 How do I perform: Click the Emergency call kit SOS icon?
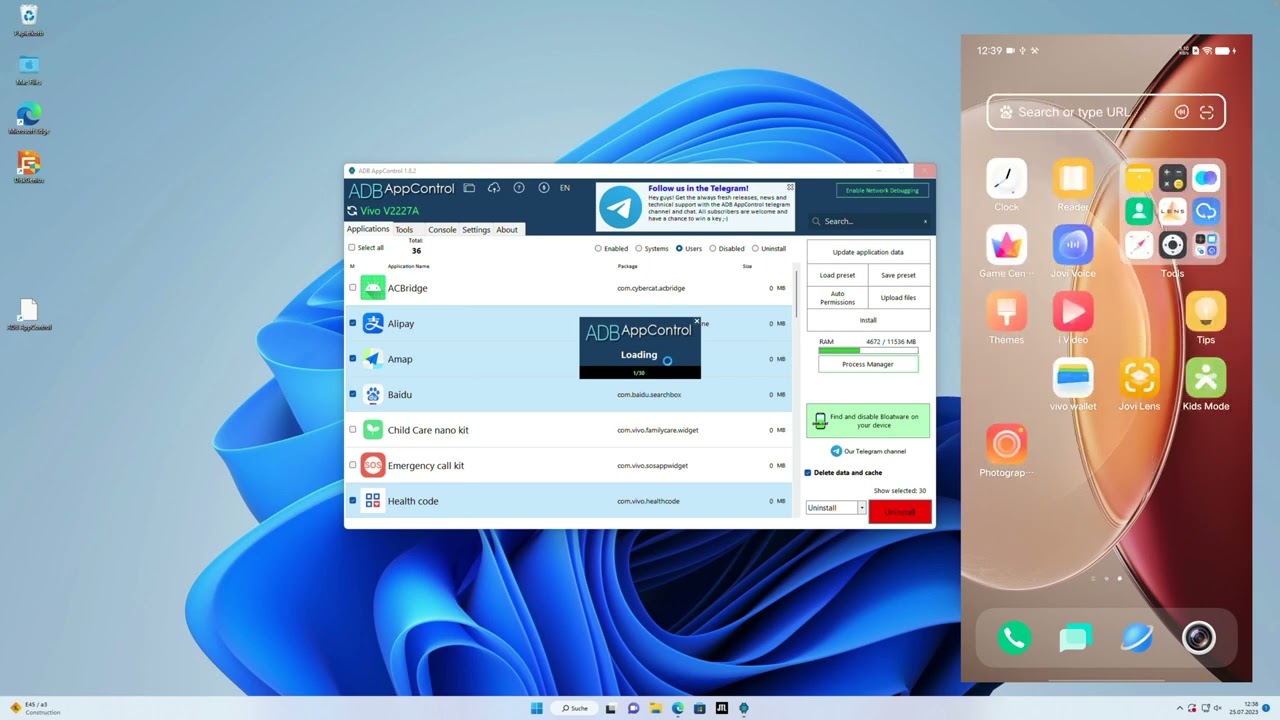pos(373,465)
